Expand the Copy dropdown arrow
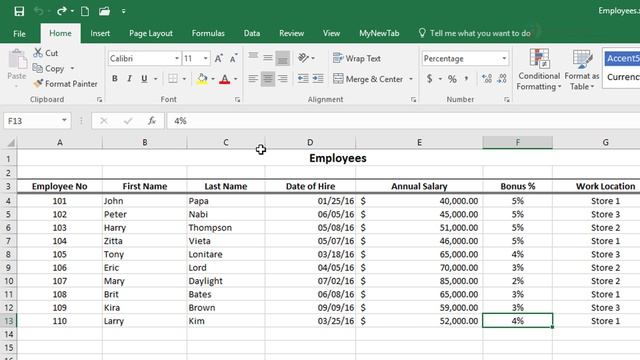The width and height of the screenshot is (640, 360). (72, 68)
